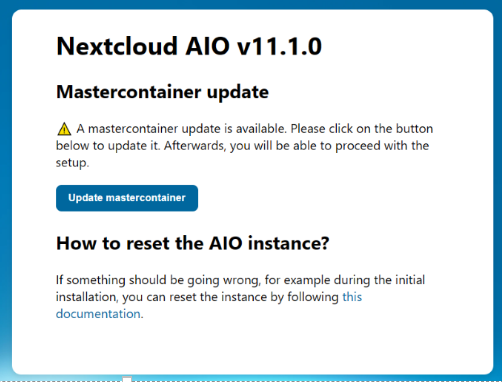502x382 pixels.
Task: Click the 'How to reset the AIO instance?' heading
Action: pos(193,243)
